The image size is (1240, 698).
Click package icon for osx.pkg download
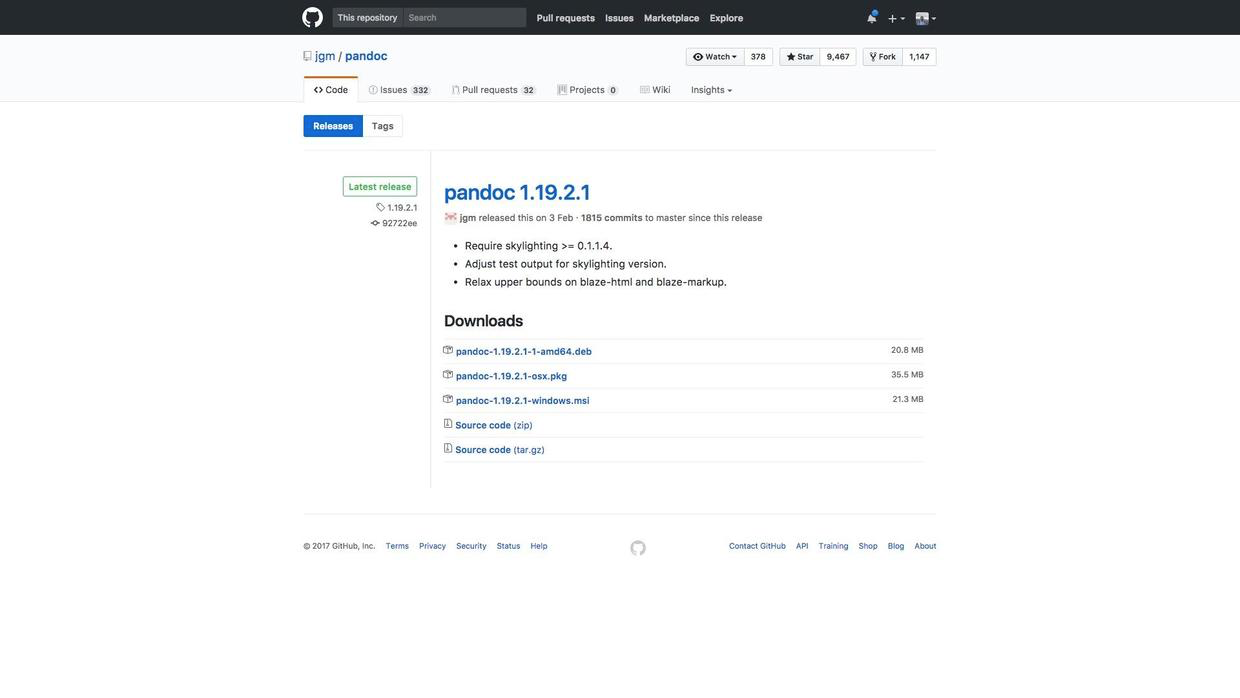[448, 375]
